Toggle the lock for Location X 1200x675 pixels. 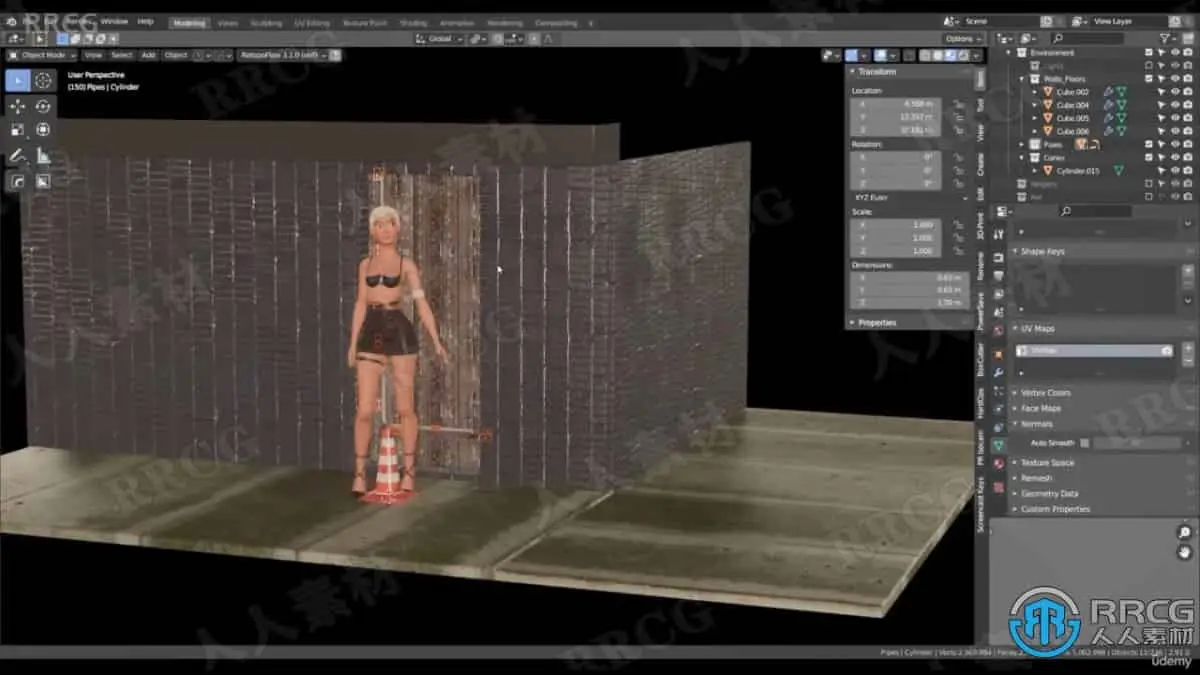pos(958,104)
